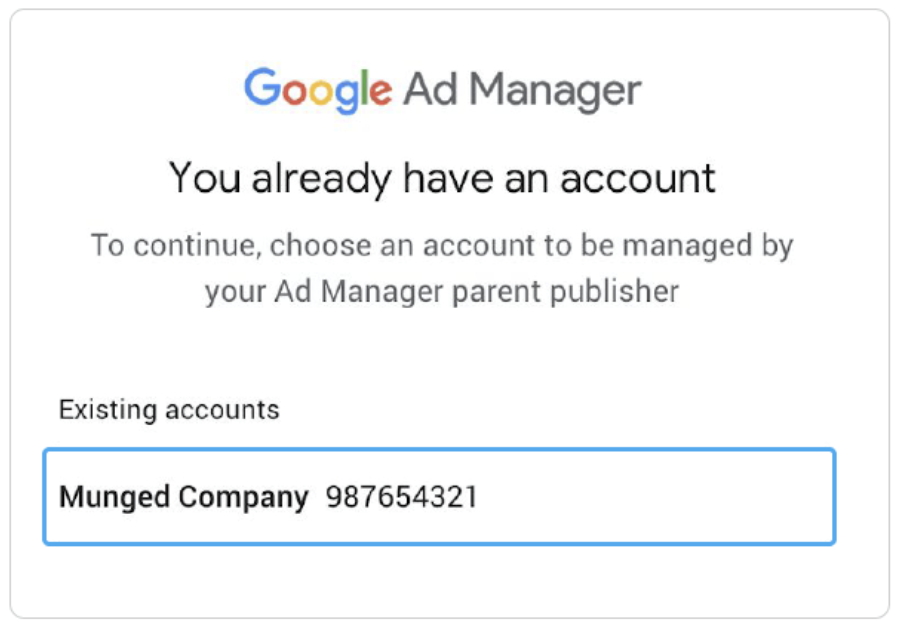The width and height of the screenshot is (898, 622).
Task: Click the word Existing above the box
Action: click(108, 410)
